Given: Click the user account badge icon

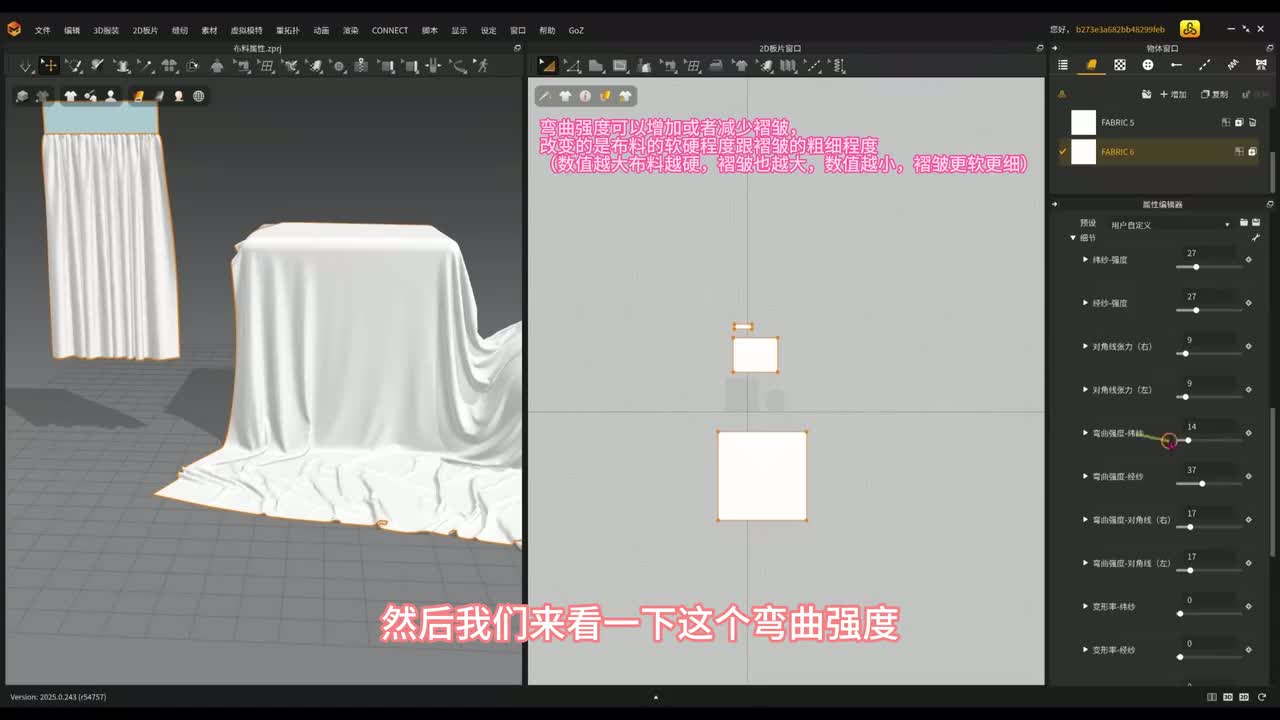Looking at the screenshot, I should pos(1190,29).
